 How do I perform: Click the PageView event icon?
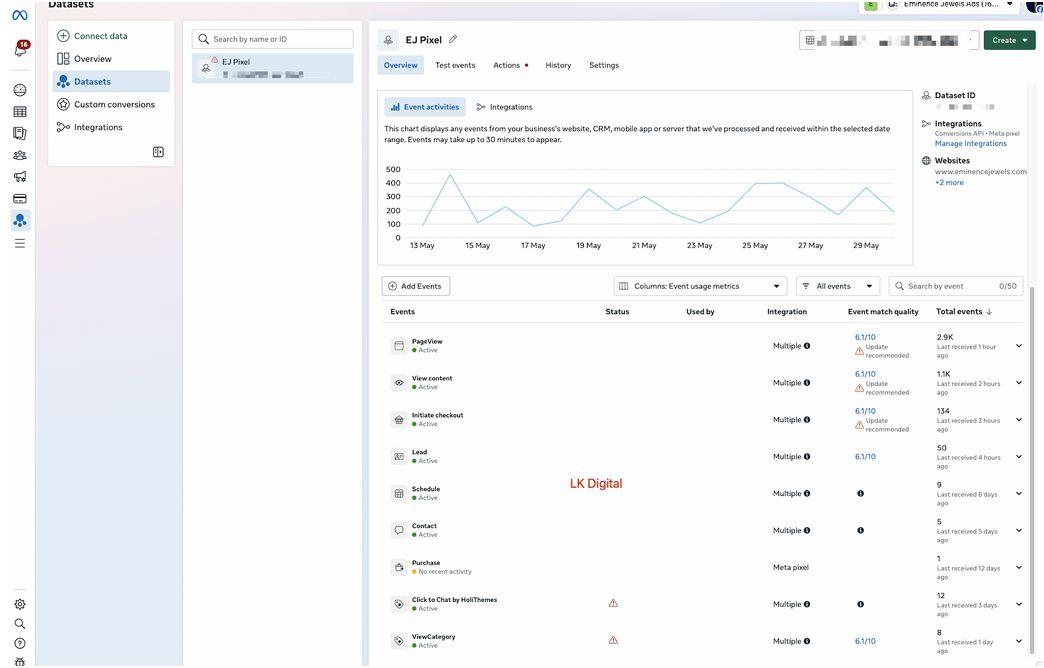coord(399,346)
